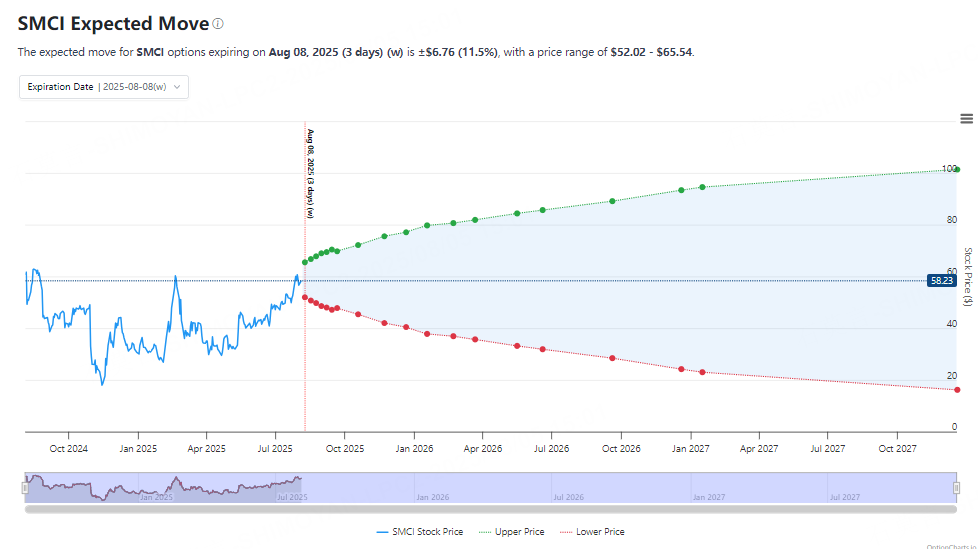Click the Jan 2026 x-axis label
The image size is (978, 549).
[414, 449]
